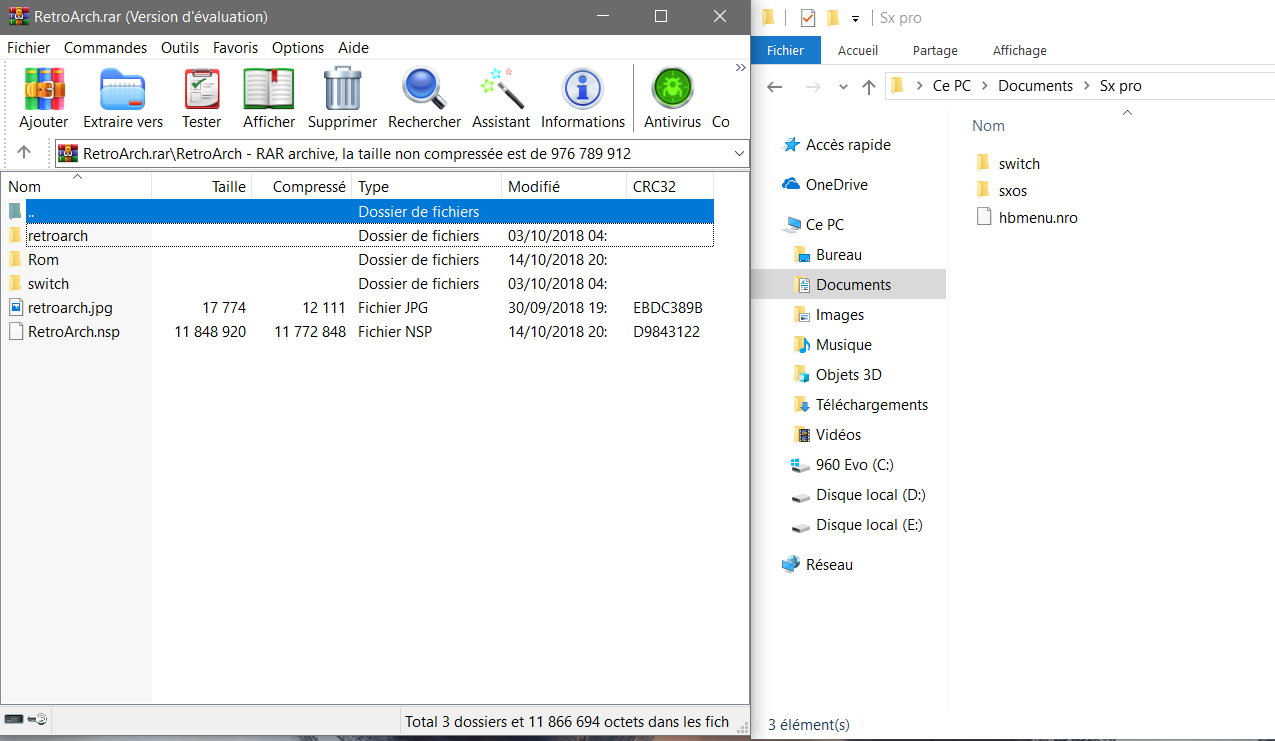Screen dimensions: 1275x741
Task: Sort archive list by Compressé column
Action: [x=302, y=187]
